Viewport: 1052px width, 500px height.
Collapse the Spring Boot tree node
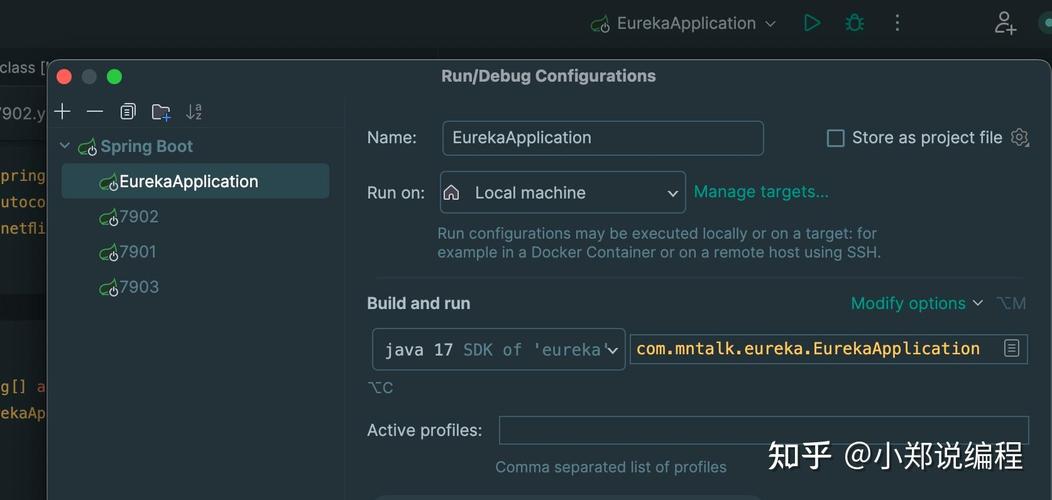[65, 146]
